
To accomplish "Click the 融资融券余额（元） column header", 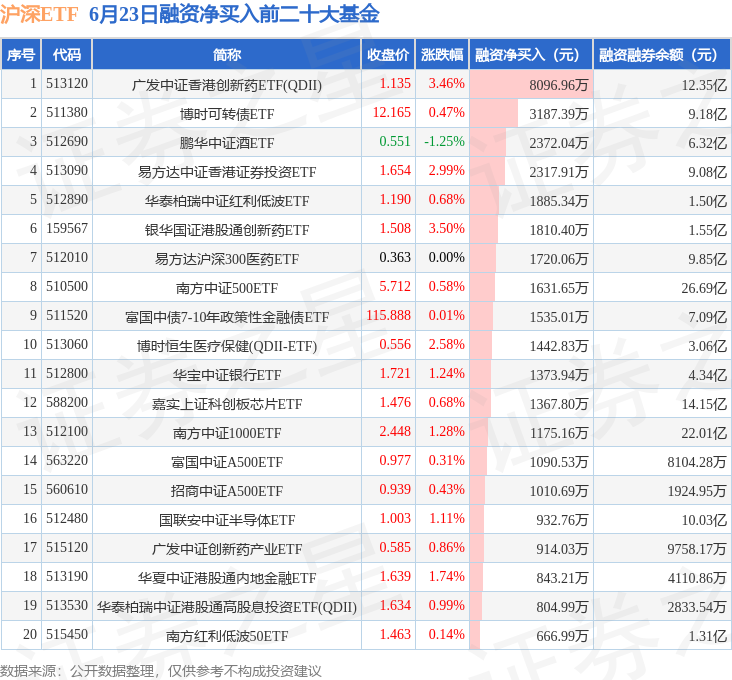I will pyautogui.click(x=662, y=55).
